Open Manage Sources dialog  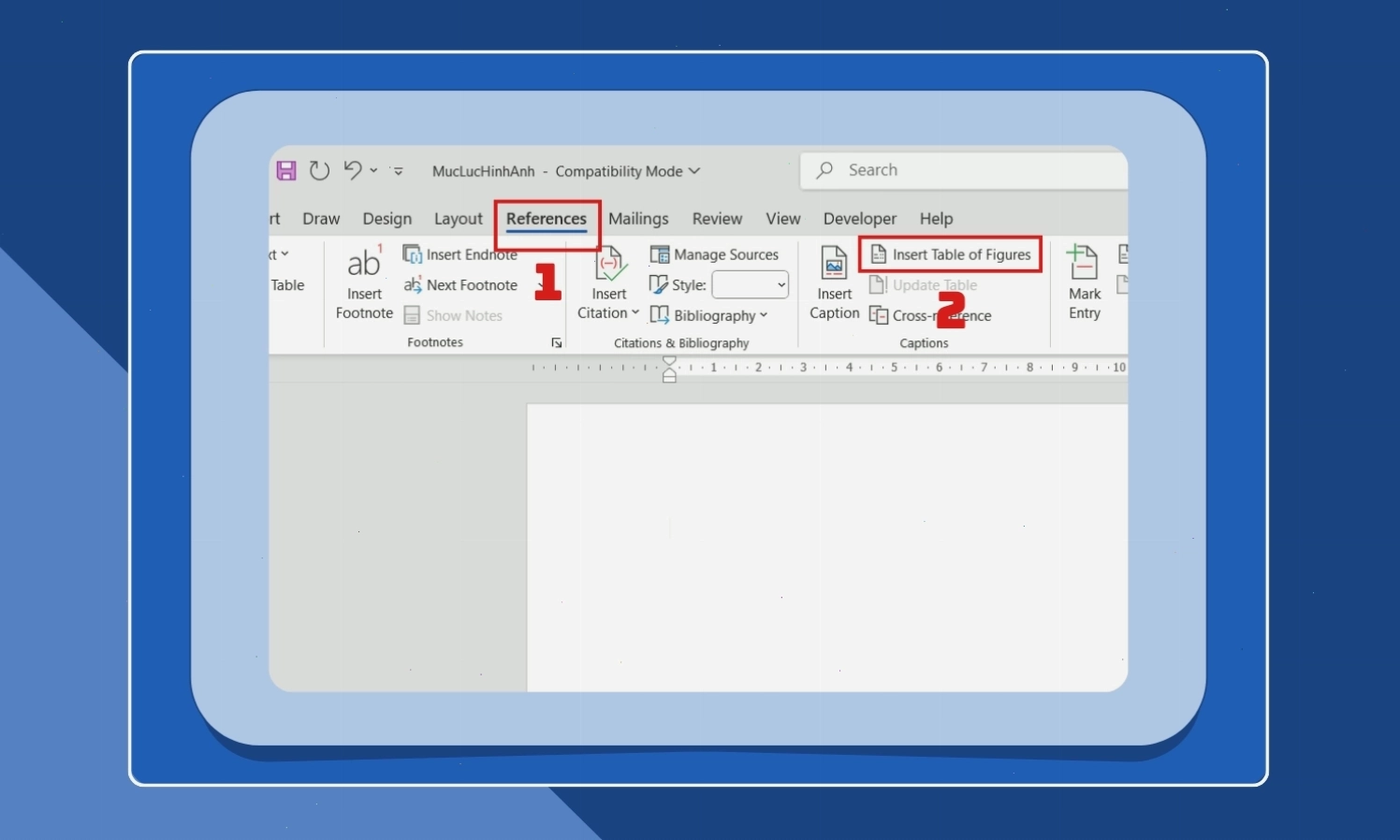tap(714, 254)
